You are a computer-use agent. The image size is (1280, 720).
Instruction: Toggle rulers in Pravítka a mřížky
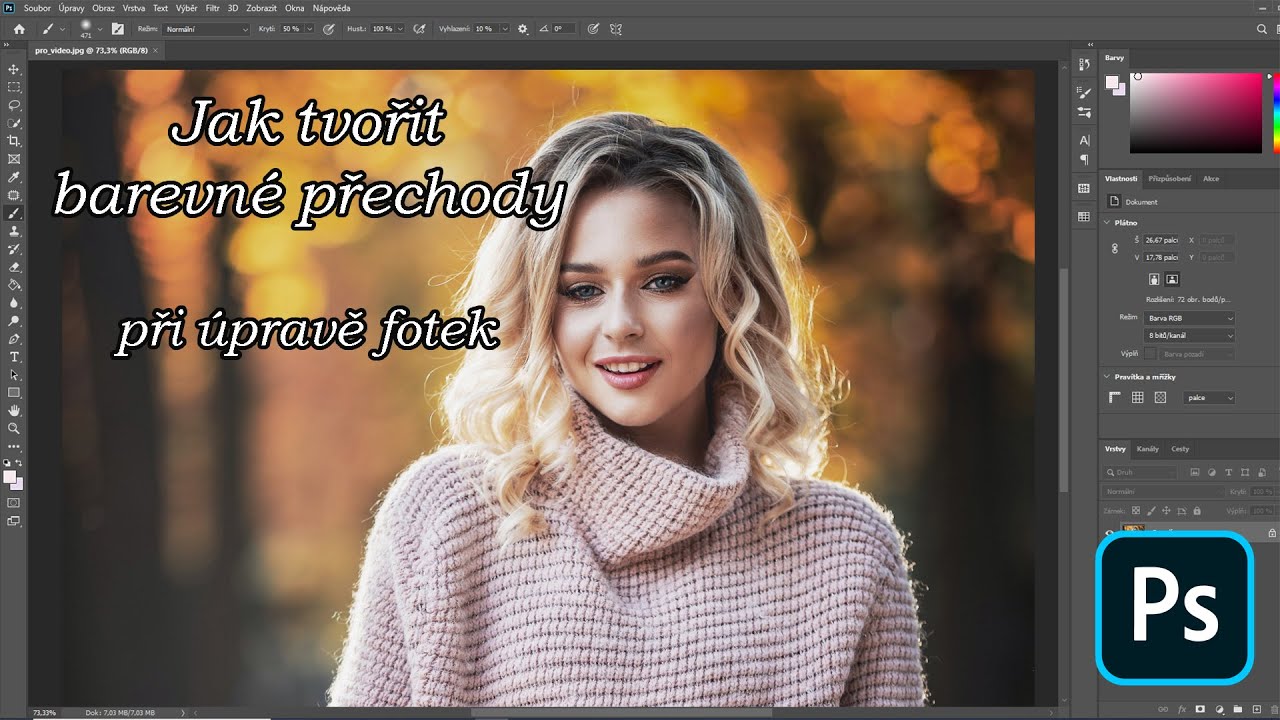1115,397
